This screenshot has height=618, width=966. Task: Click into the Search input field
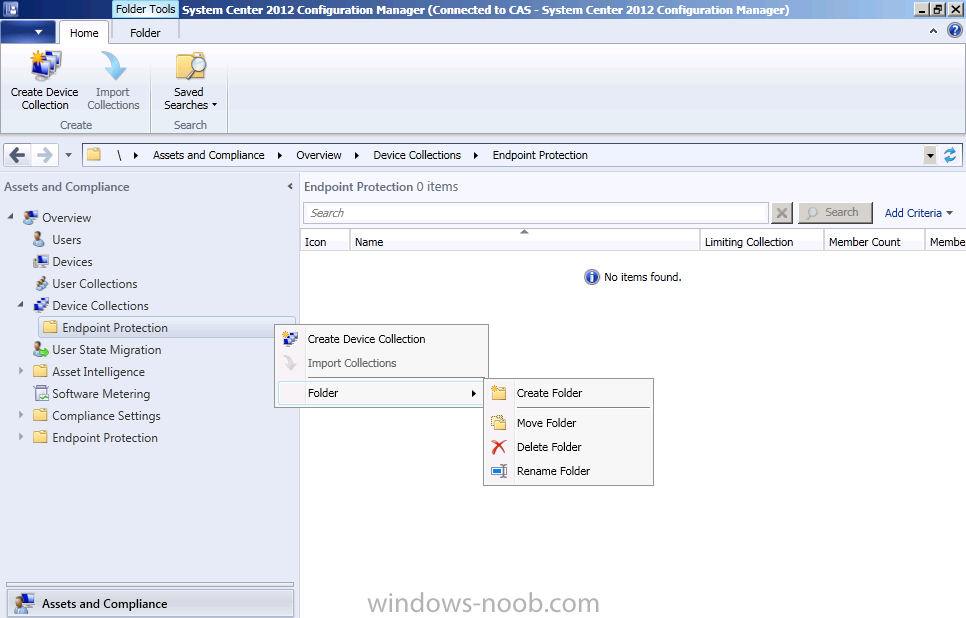click(535, 213)
